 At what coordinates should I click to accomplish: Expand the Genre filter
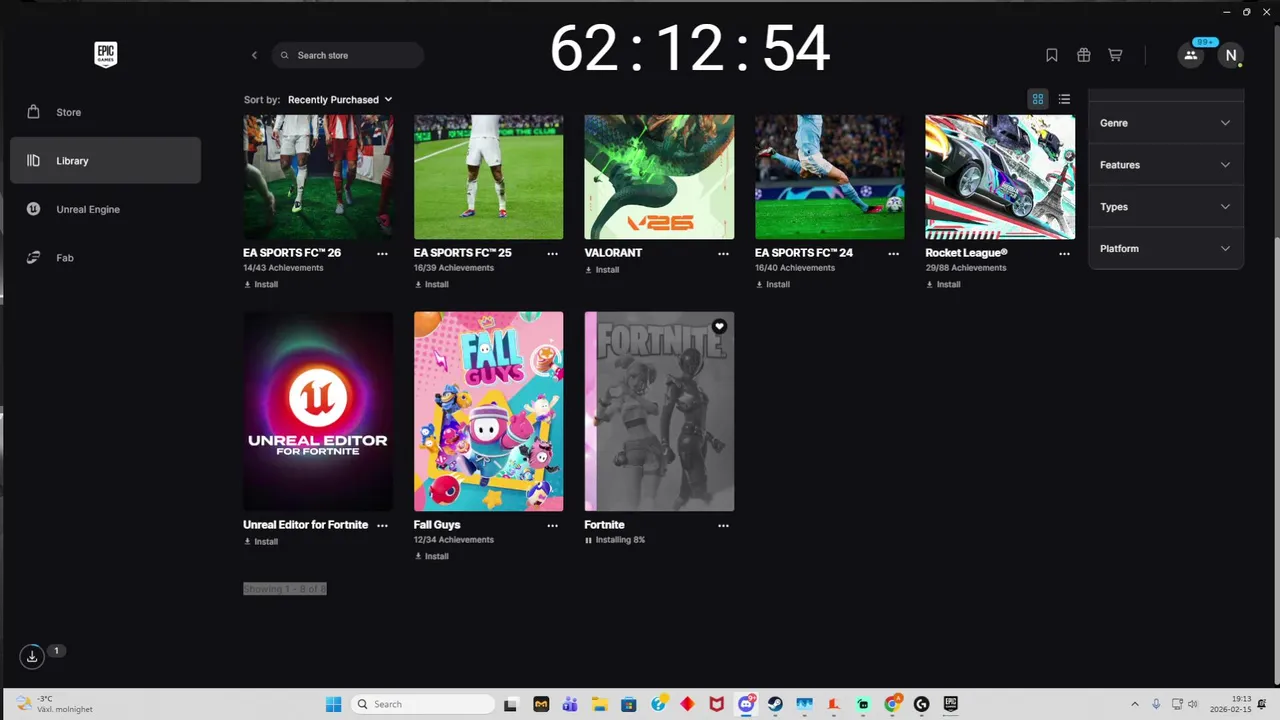(1165, 123)
